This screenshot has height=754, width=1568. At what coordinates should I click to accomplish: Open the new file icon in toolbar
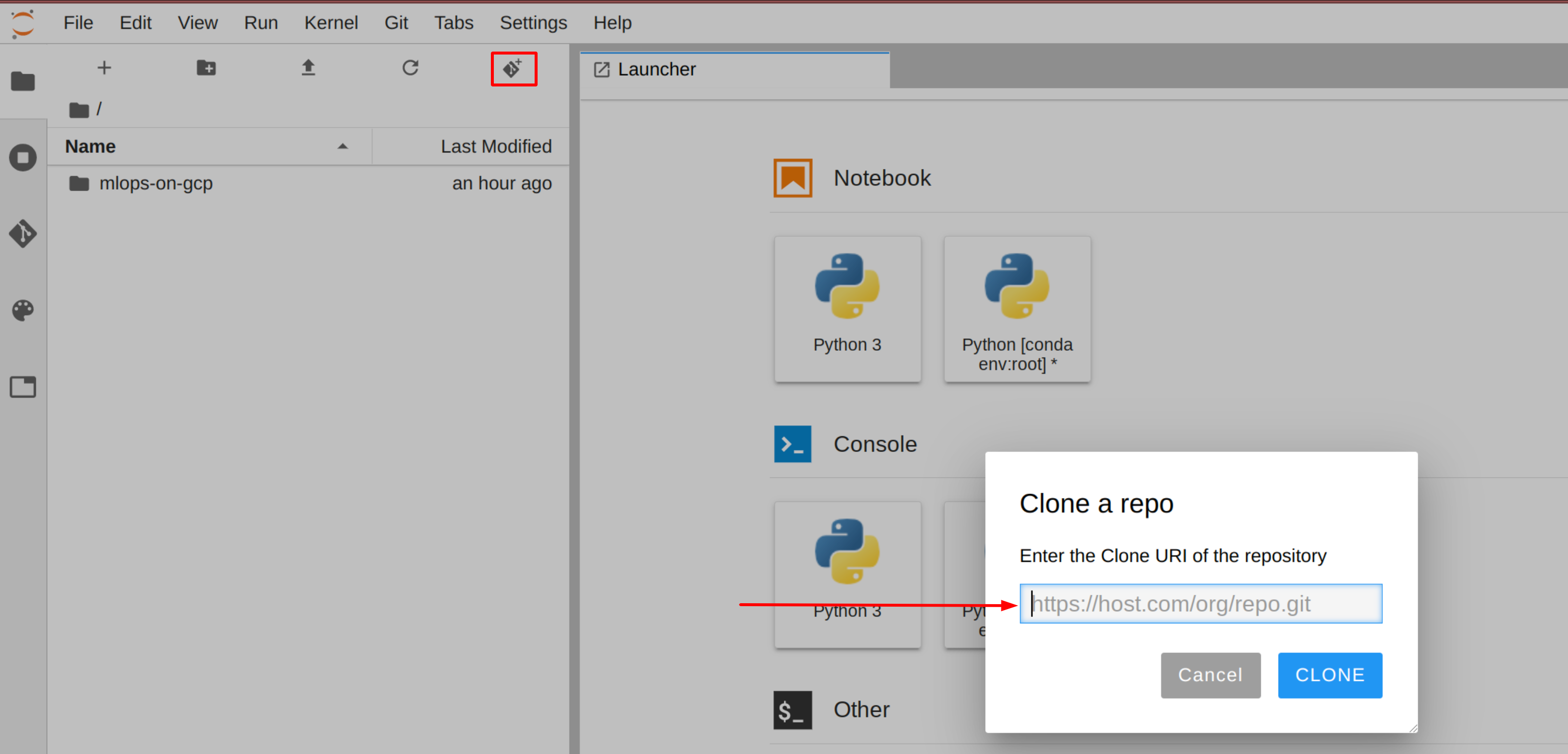(x=104, y=68)
